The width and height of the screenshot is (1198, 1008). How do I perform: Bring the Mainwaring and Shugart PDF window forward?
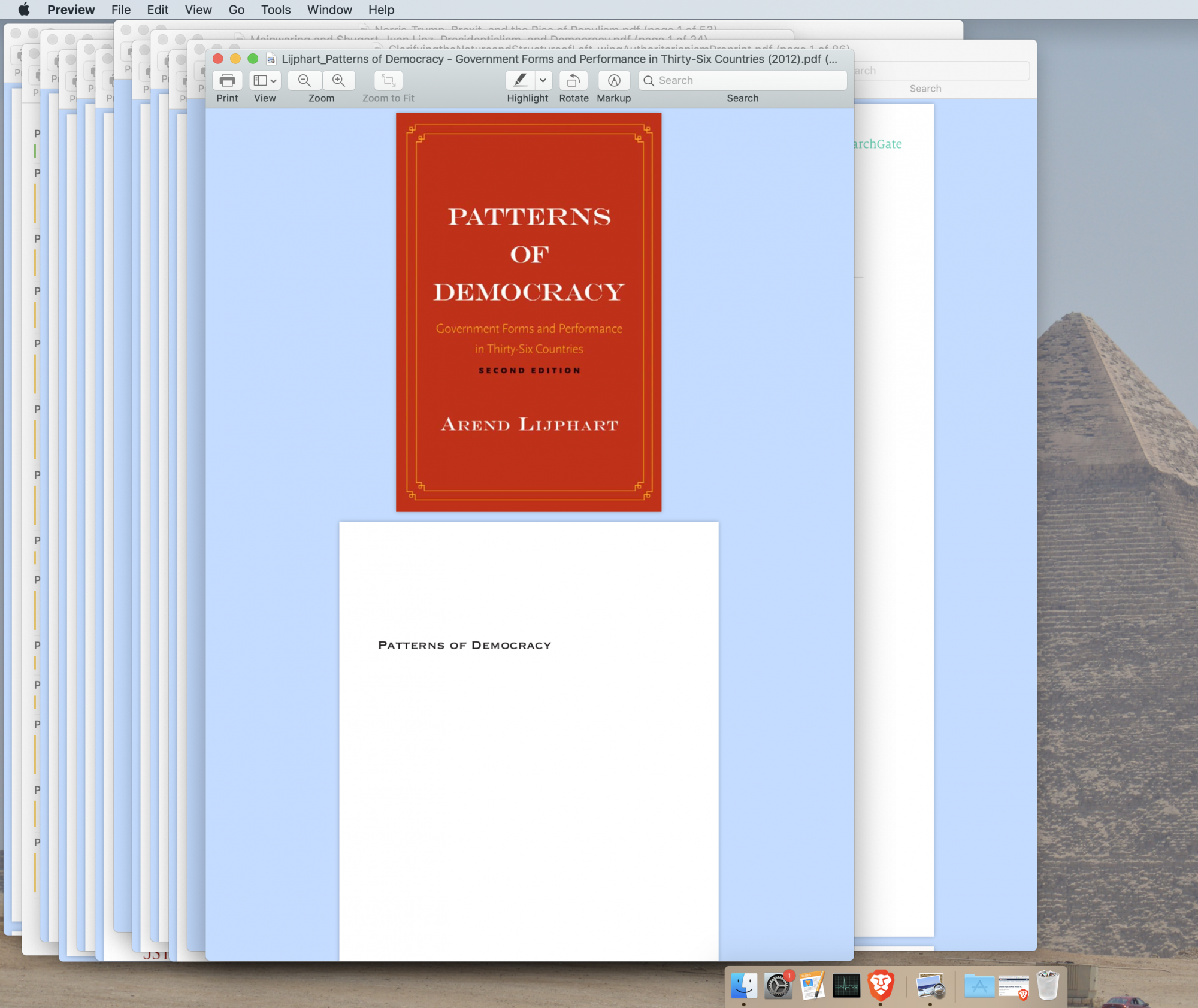point(479,38)
